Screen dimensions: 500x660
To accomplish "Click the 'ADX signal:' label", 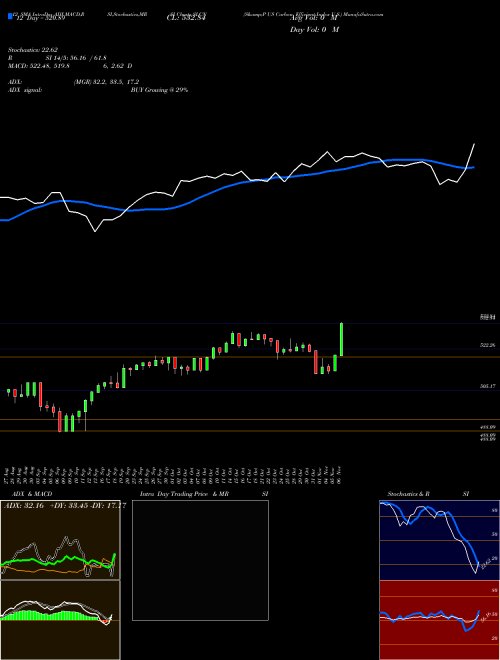I will point(25,90).
